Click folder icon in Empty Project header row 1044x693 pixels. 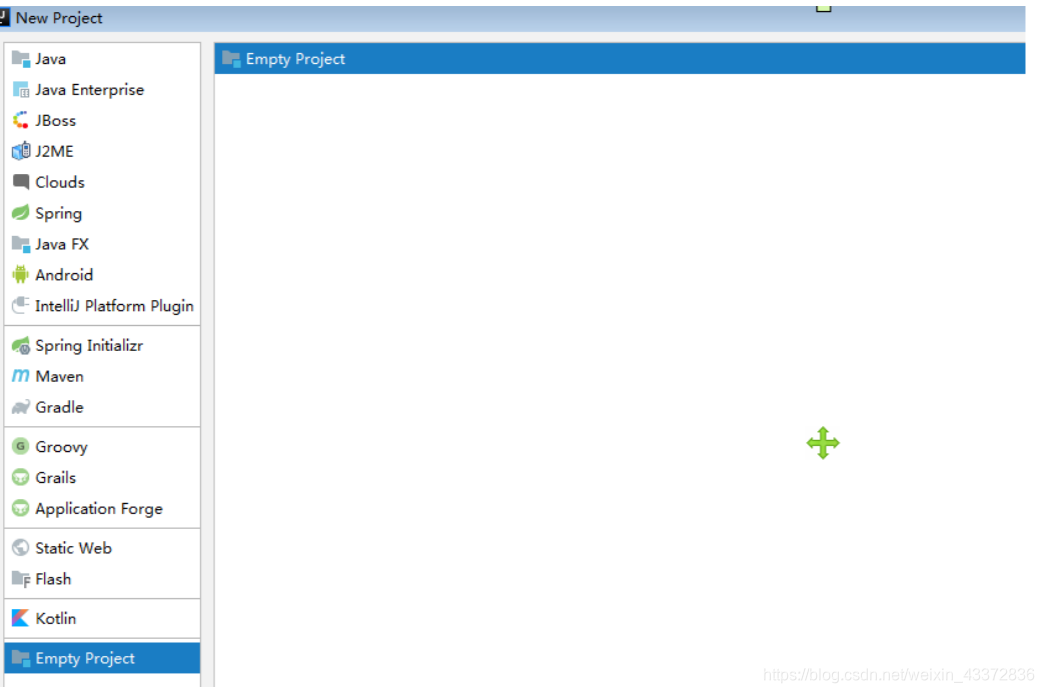tap(231, 59)
